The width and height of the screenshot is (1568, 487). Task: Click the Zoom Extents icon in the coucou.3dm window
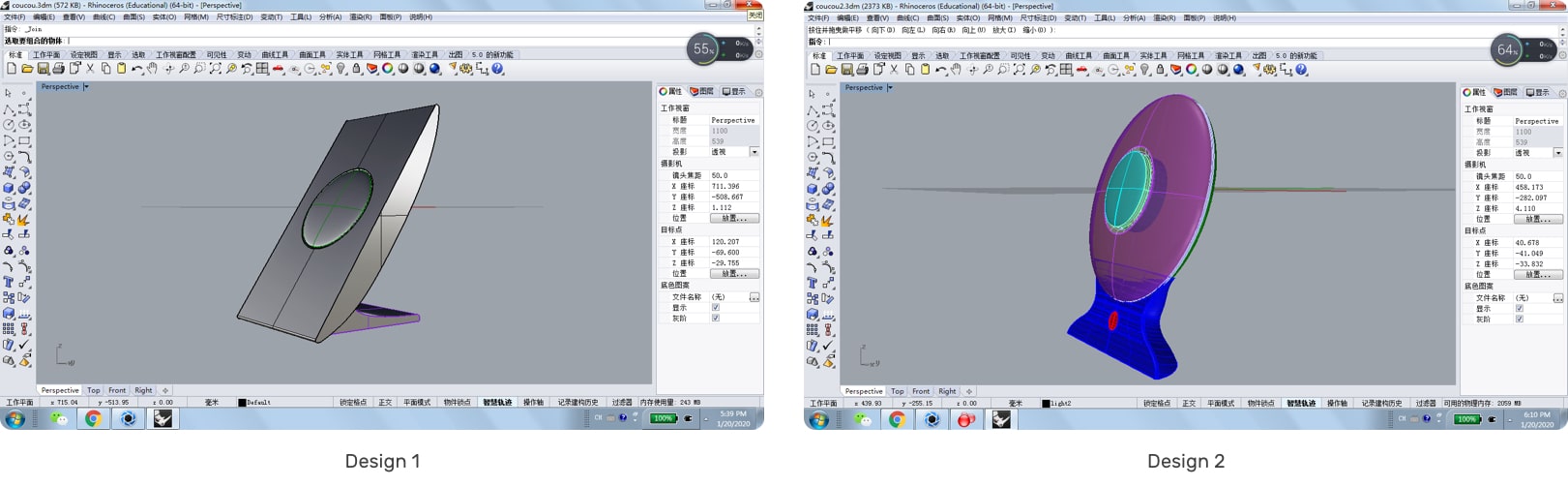(215, 69)
